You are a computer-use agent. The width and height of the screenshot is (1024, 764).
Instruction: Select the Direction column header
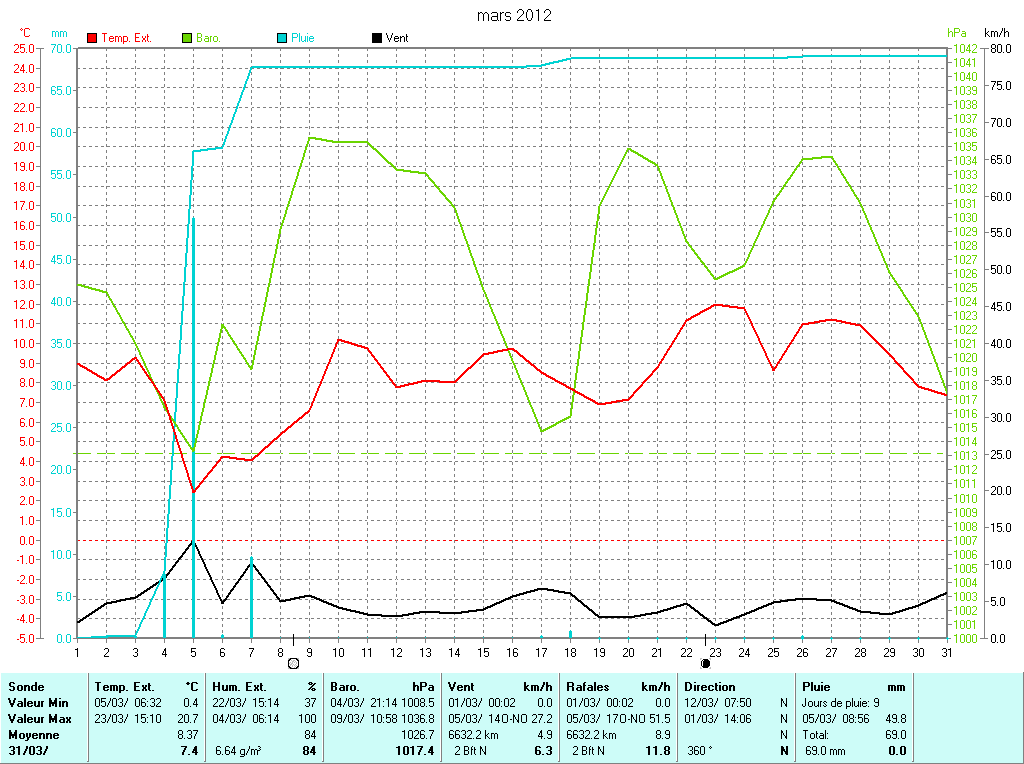coord(710,687)
